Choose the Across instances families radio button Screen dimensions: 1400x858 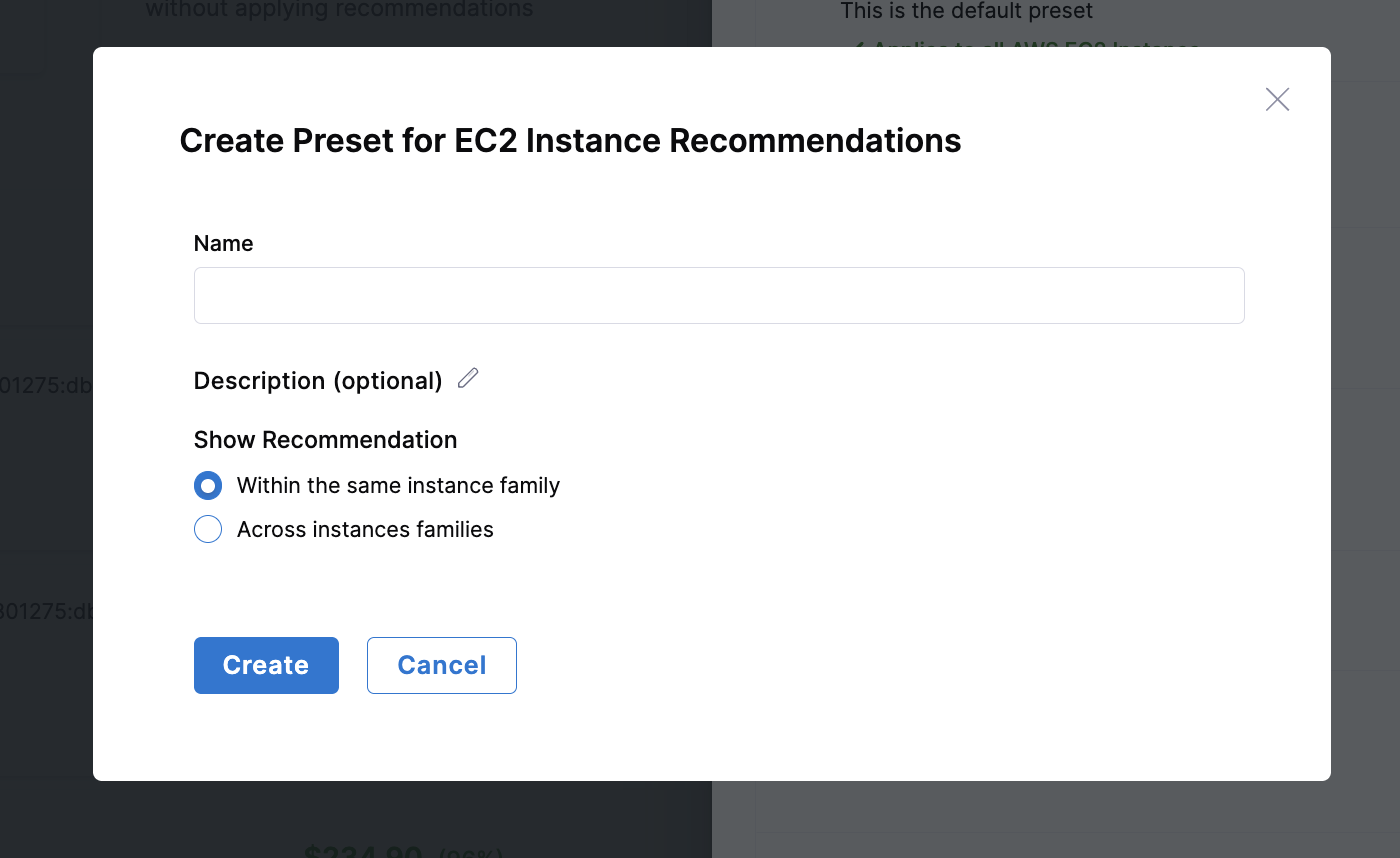pos(208,529)
